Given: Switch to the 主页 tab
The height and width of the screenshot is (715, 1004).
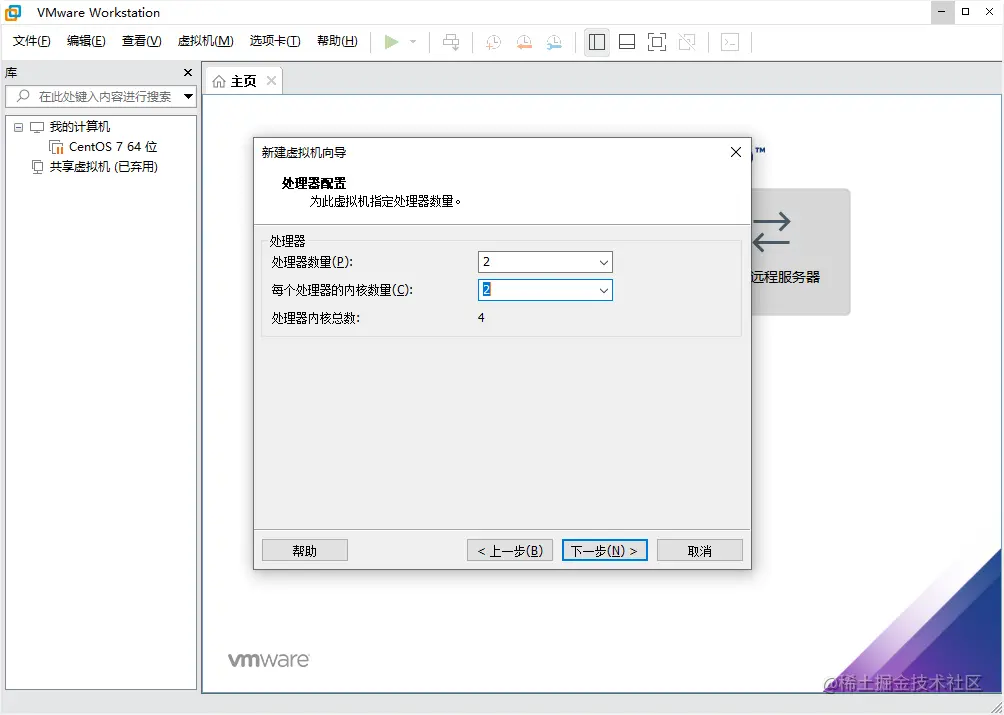Looking at the screenshot, I should pos(243,81).
